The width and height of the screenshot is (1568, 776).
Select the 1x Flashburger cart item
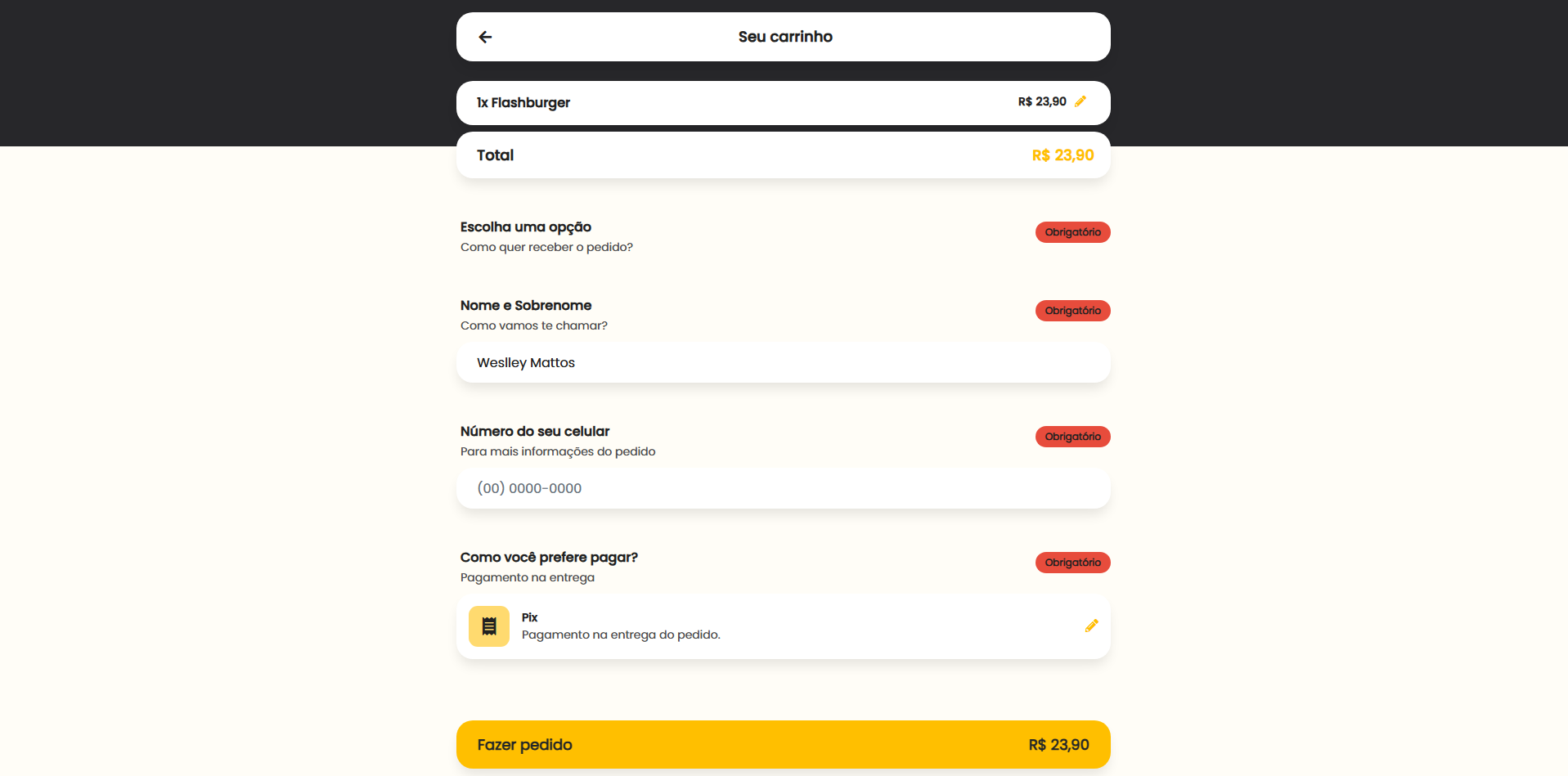click(x=523, y=102)
